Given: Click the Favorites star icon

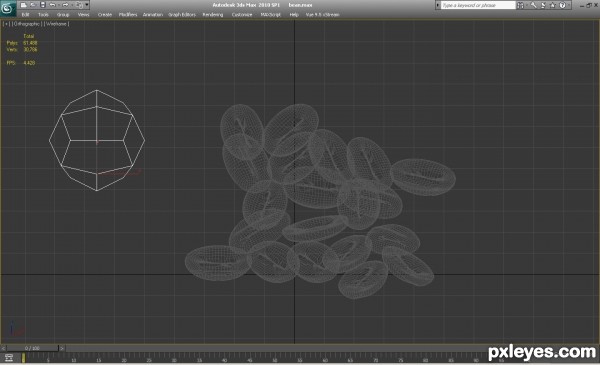Looking at the screenshot, I should (553, 5).
